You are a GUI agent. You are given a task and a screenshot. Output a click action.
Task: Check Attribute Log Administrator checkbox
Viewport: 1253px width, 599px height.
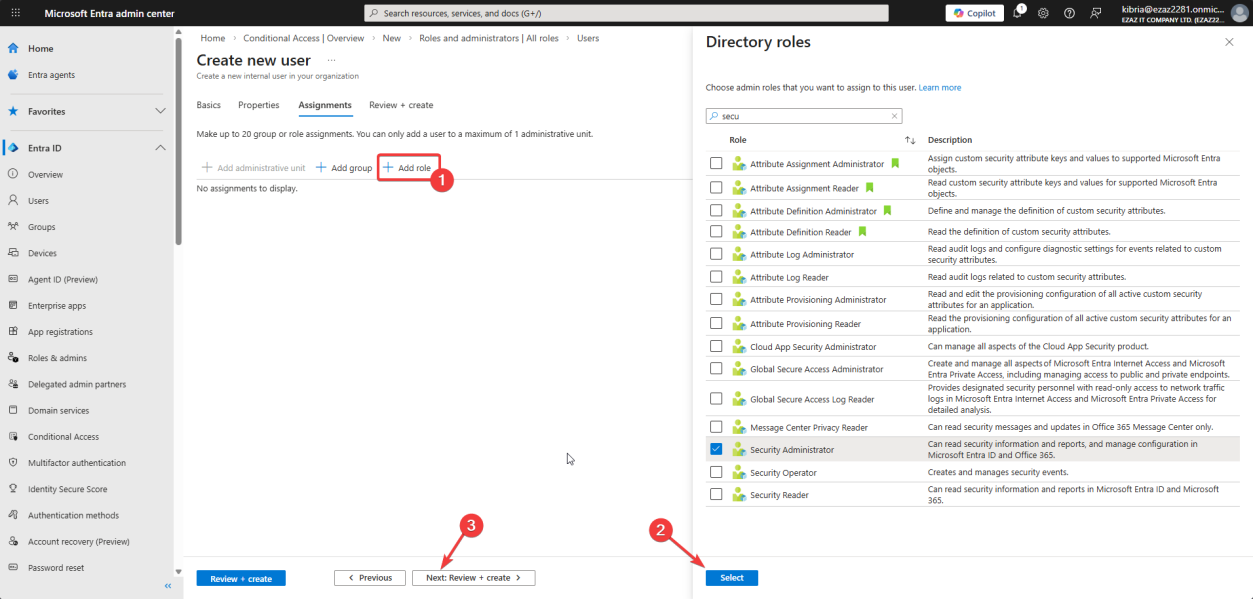(x=716, y=254)
